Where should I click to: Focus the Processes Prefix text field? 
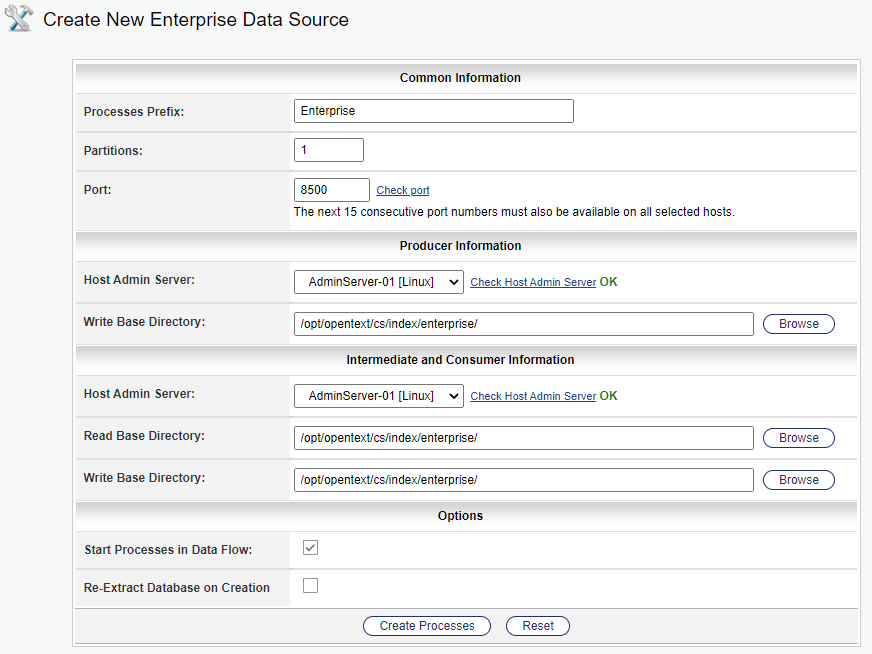433,111
